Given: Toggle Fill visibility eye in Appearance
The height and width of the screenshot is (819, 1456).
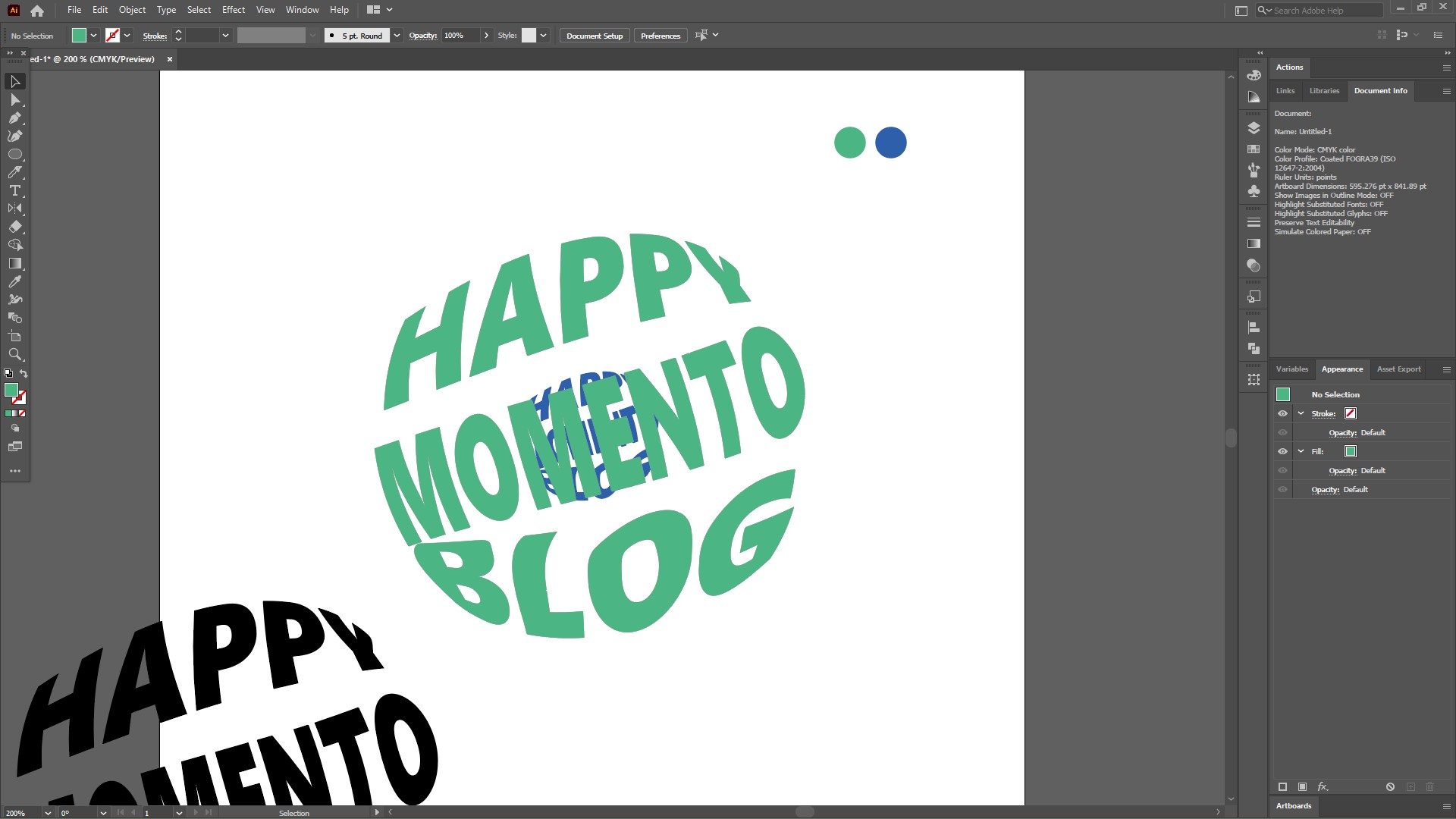Looking at the screenshot, I should point(1282,451).
